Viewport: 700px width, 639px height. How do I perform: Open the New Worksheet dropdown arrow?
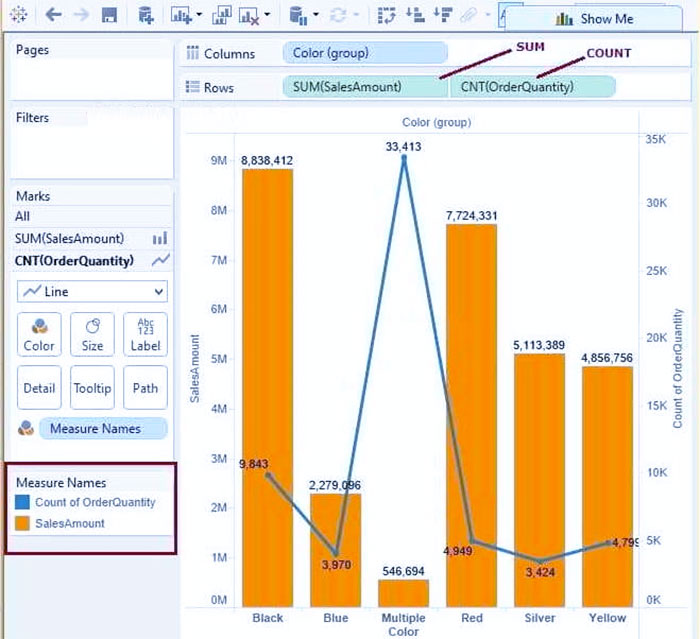199,15
